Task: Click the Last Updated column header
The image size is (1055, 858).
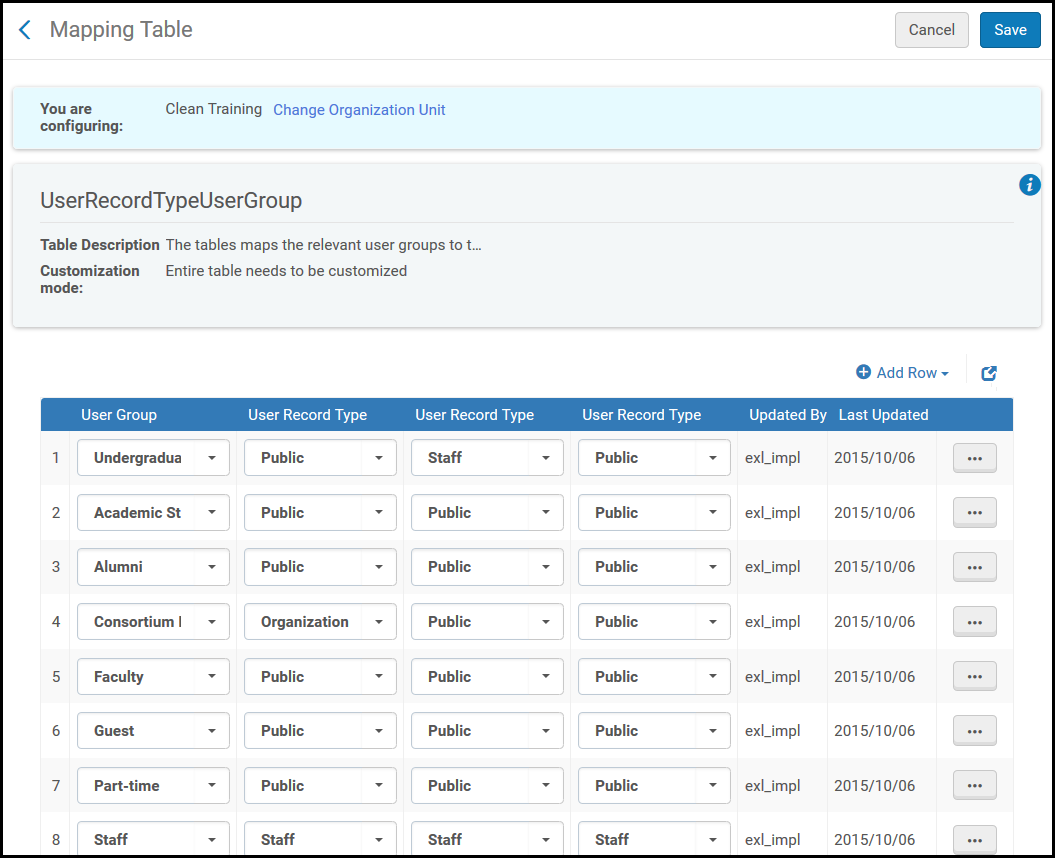Action: [x=883, y=415]
